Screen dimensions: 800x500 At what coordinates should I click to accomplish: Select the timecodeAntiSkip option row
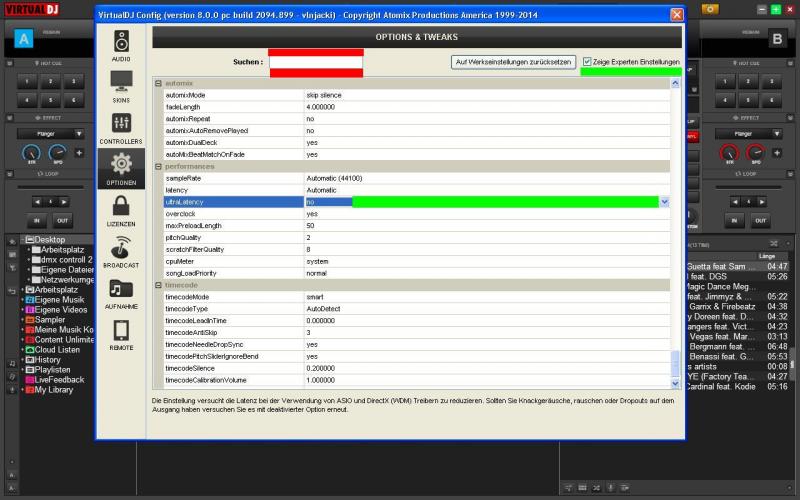(x=417, y=333)
